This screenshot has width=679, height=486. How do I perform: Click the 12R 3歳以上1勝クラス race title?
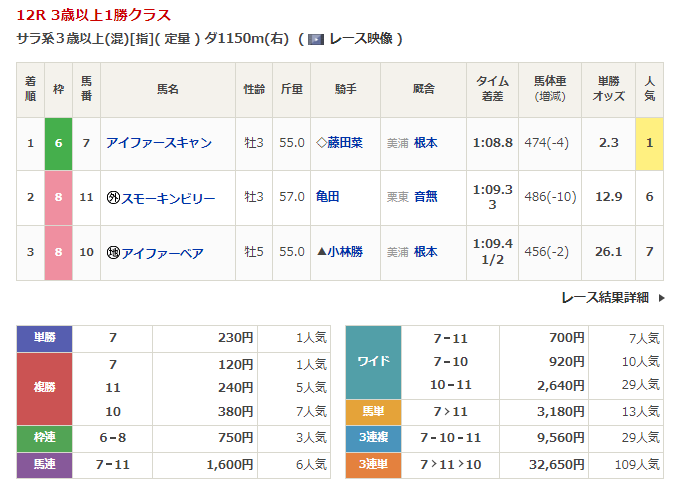94,16
